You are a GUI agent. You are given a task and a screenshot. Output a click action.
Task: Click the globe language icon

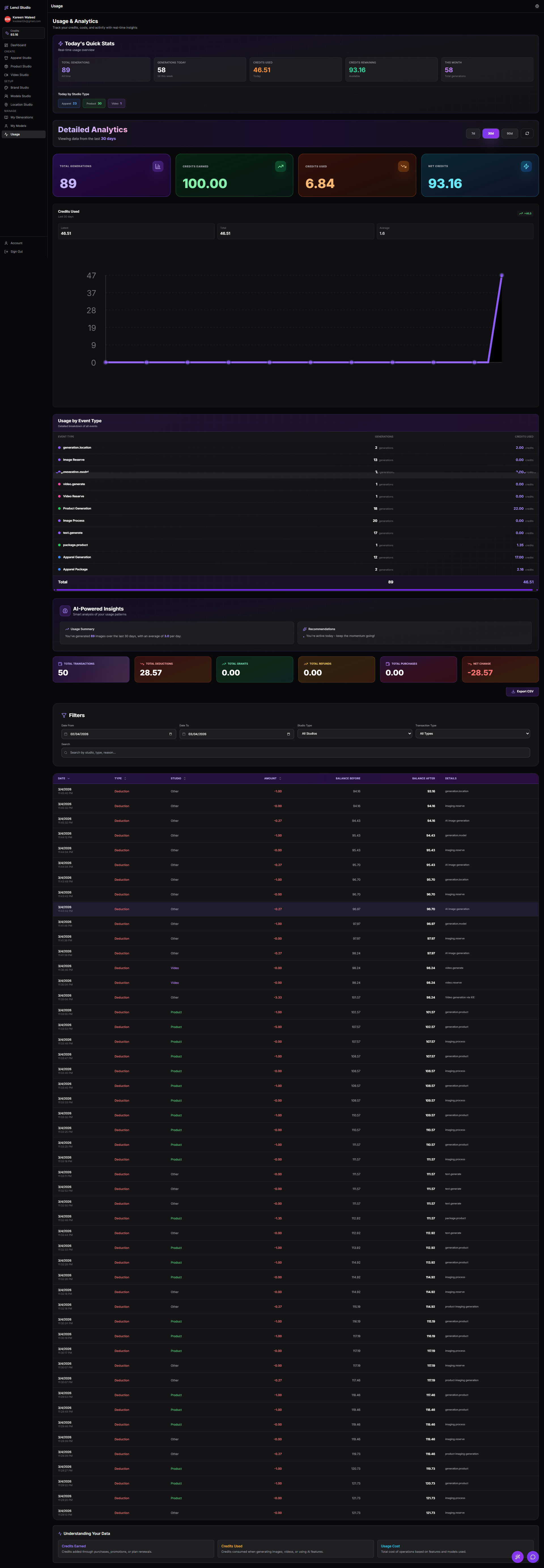tap(537, 6)
